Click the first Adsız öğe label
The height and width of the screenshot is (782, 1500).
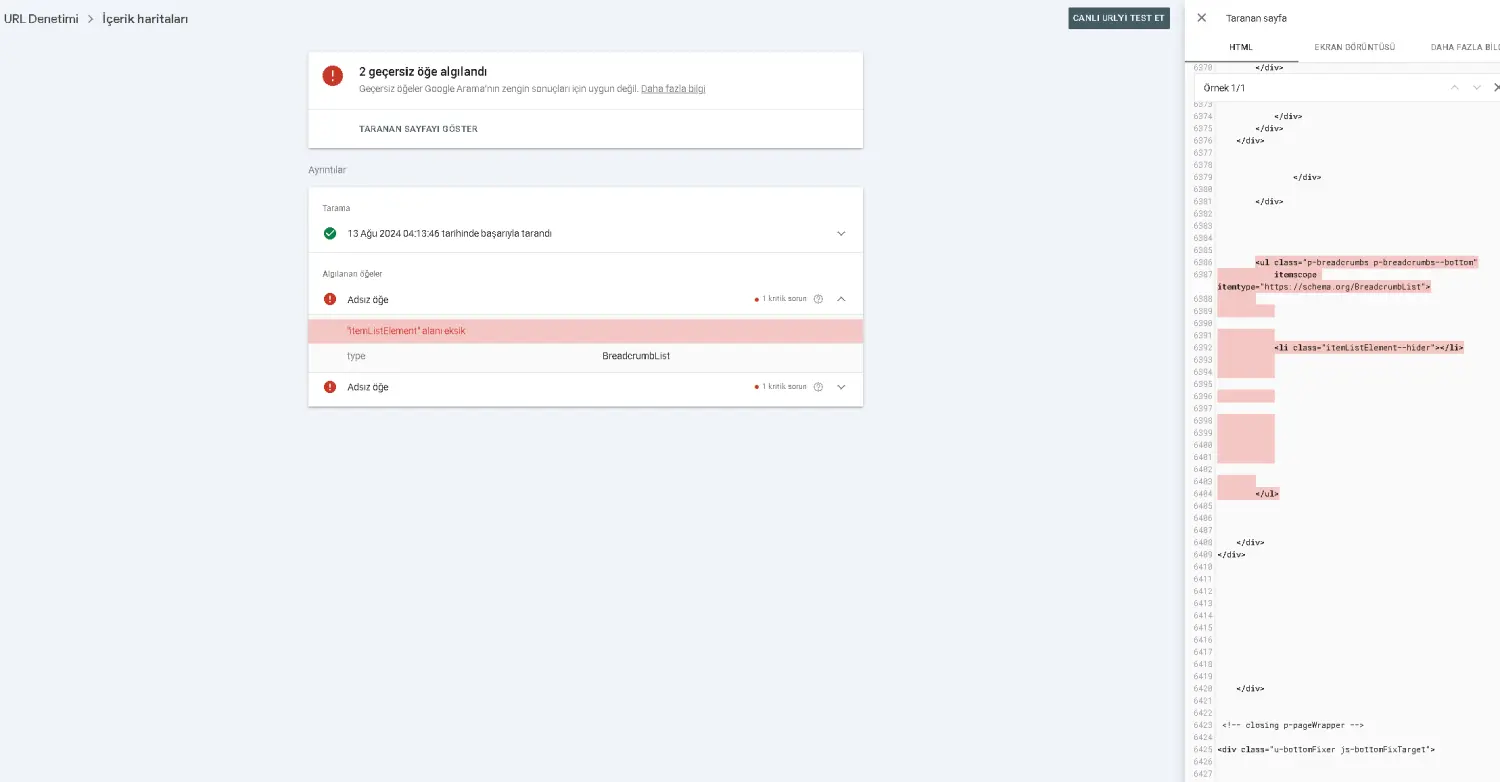coord(368,299)
